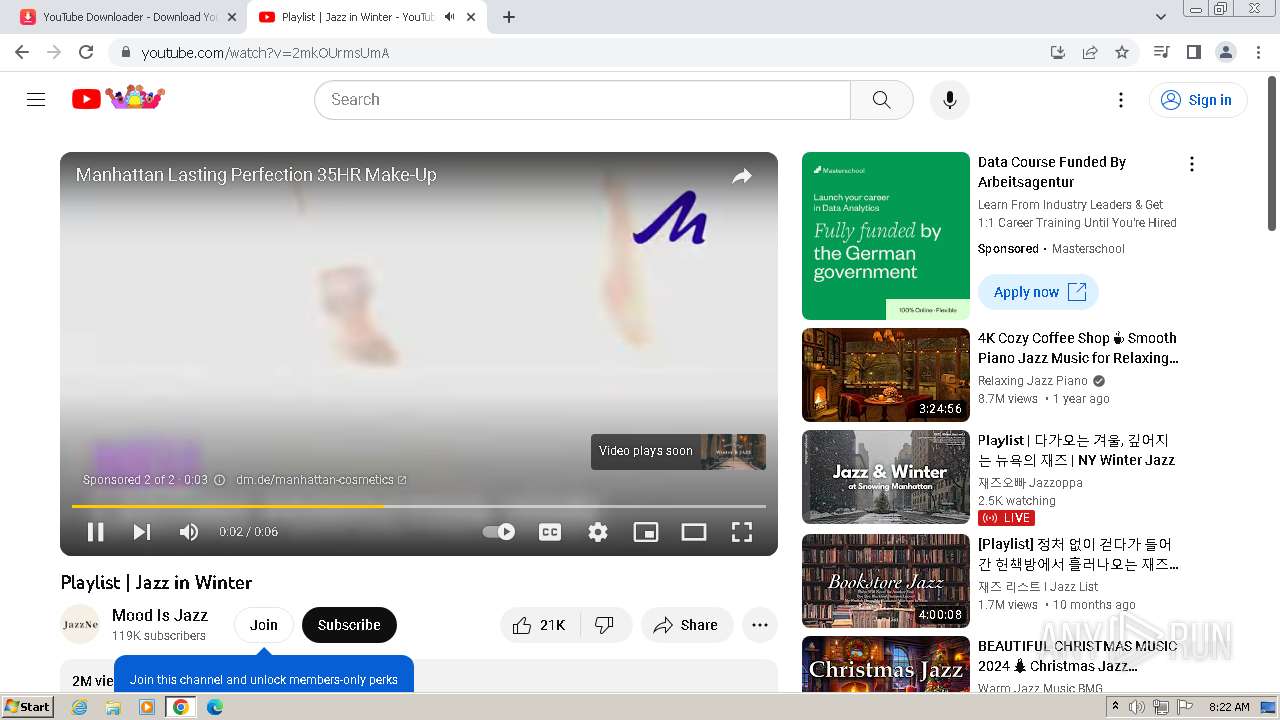1280x720 pixels.
Task: Visit dm.de/manhattan-cosmetics advertiser link
Action: point(321,480)
